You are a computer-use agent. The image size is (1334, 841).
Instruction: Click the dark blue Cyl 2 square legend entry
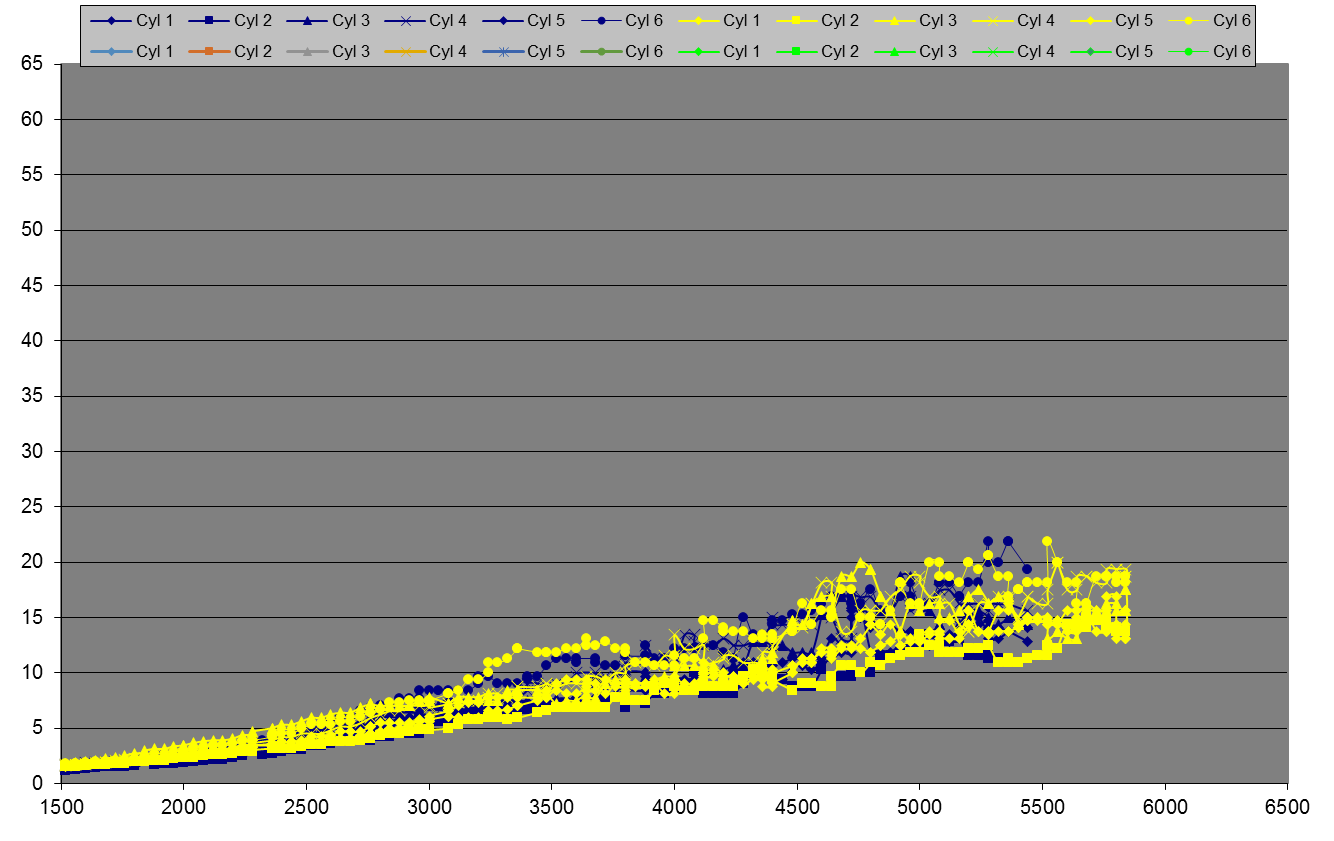[252, 20]
